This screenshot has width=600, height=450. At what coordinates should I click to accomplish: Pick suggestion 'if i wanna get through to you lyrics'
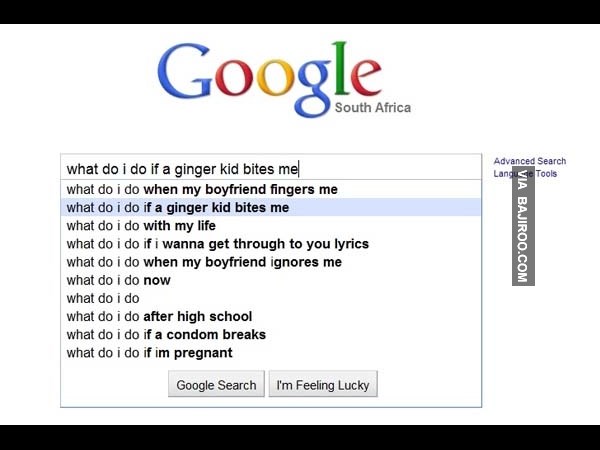pyautogui.click(x=271, y=244)
